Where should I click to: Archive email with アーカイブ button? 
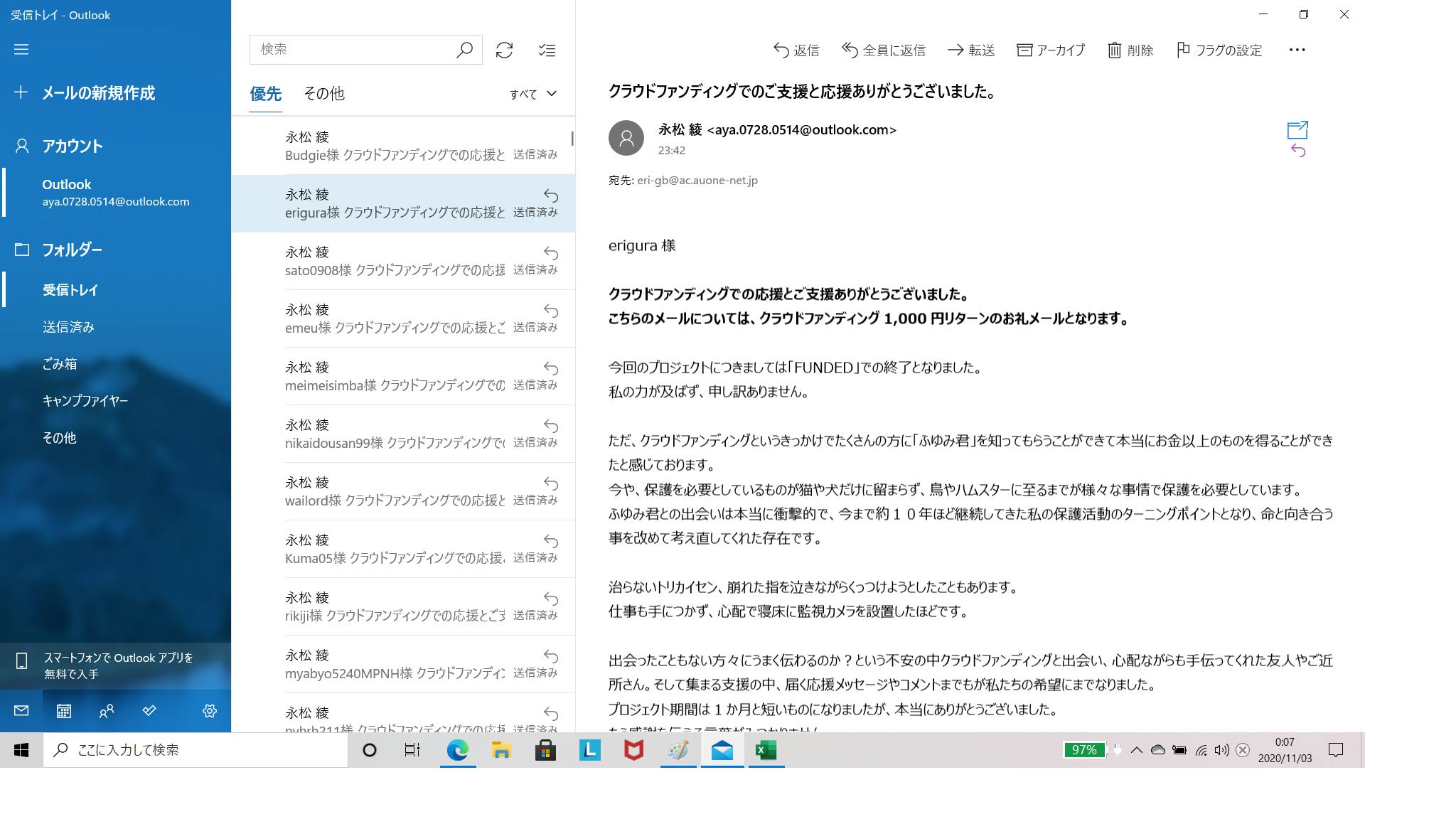click(1050, 50)
